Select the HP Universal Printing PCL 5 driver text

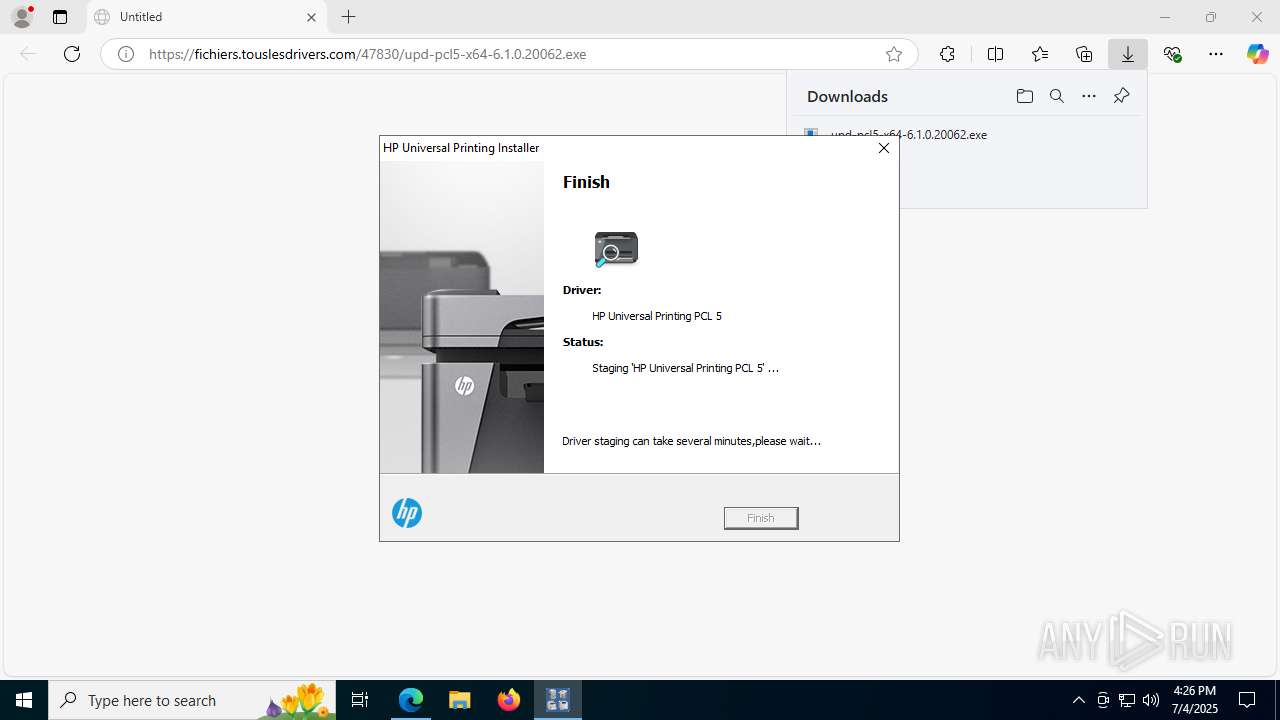(657, 316)
